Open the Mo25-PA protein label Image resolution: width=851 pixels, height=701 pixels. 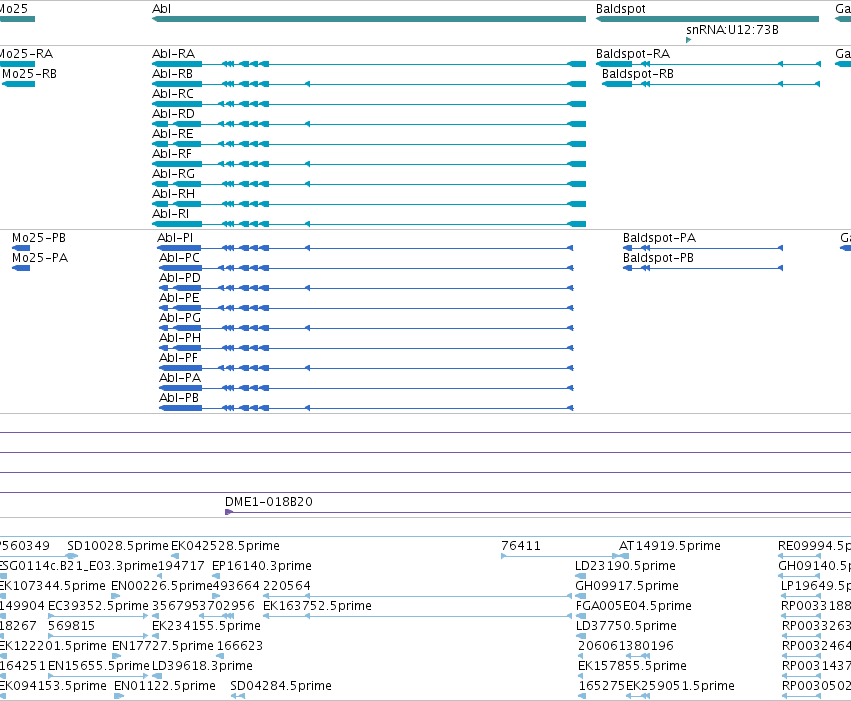coord(40,258)
